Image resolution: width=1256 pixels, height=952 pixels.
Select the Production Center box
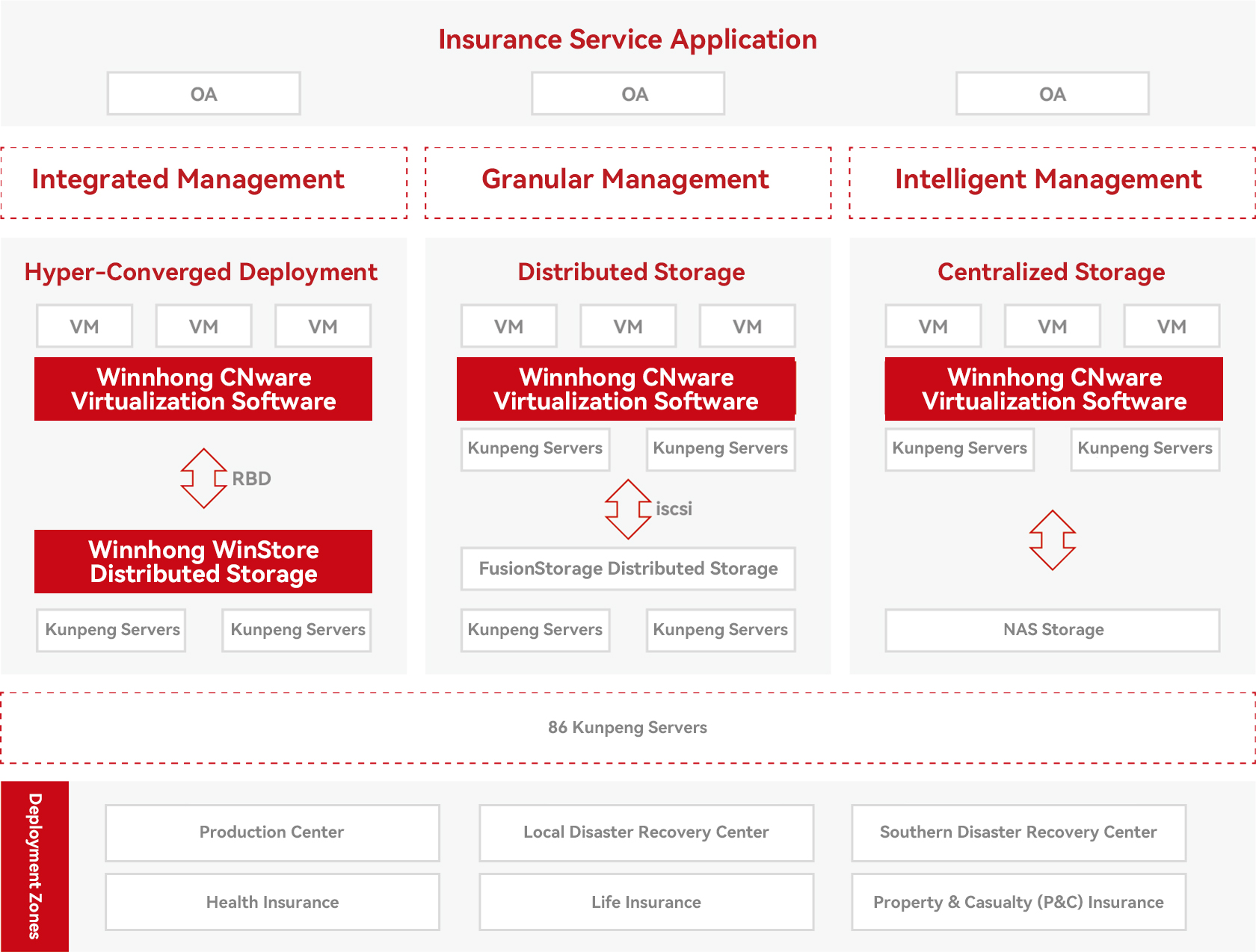pyautogui.click(x=272, y=832)
